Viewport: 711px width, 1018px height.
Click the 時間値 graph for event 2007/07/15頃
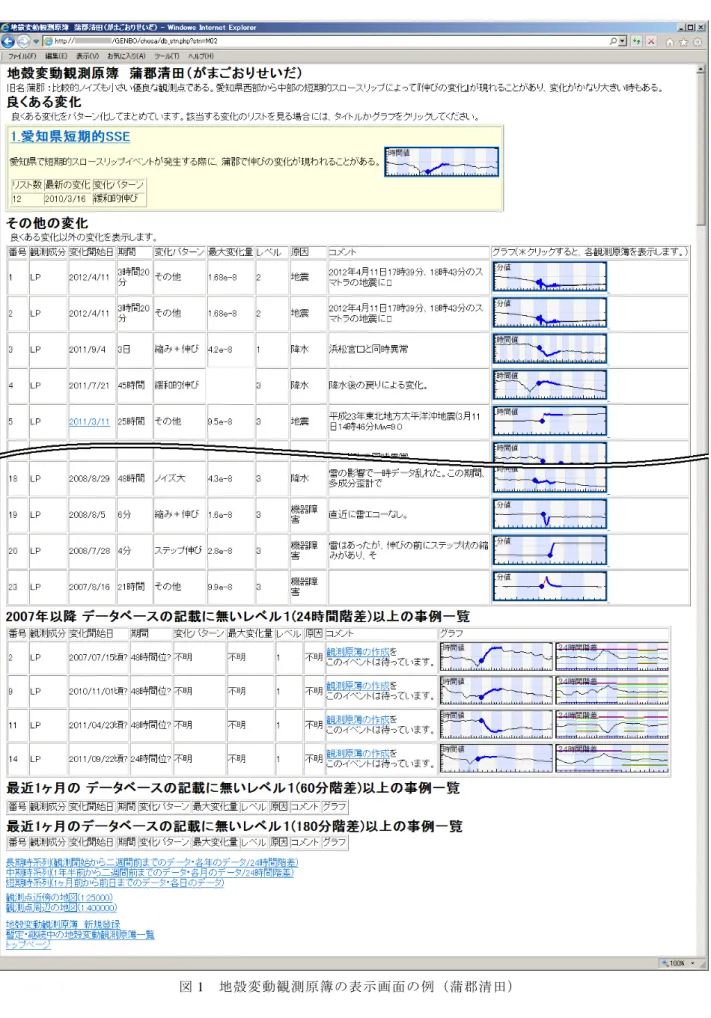(496, 656)
